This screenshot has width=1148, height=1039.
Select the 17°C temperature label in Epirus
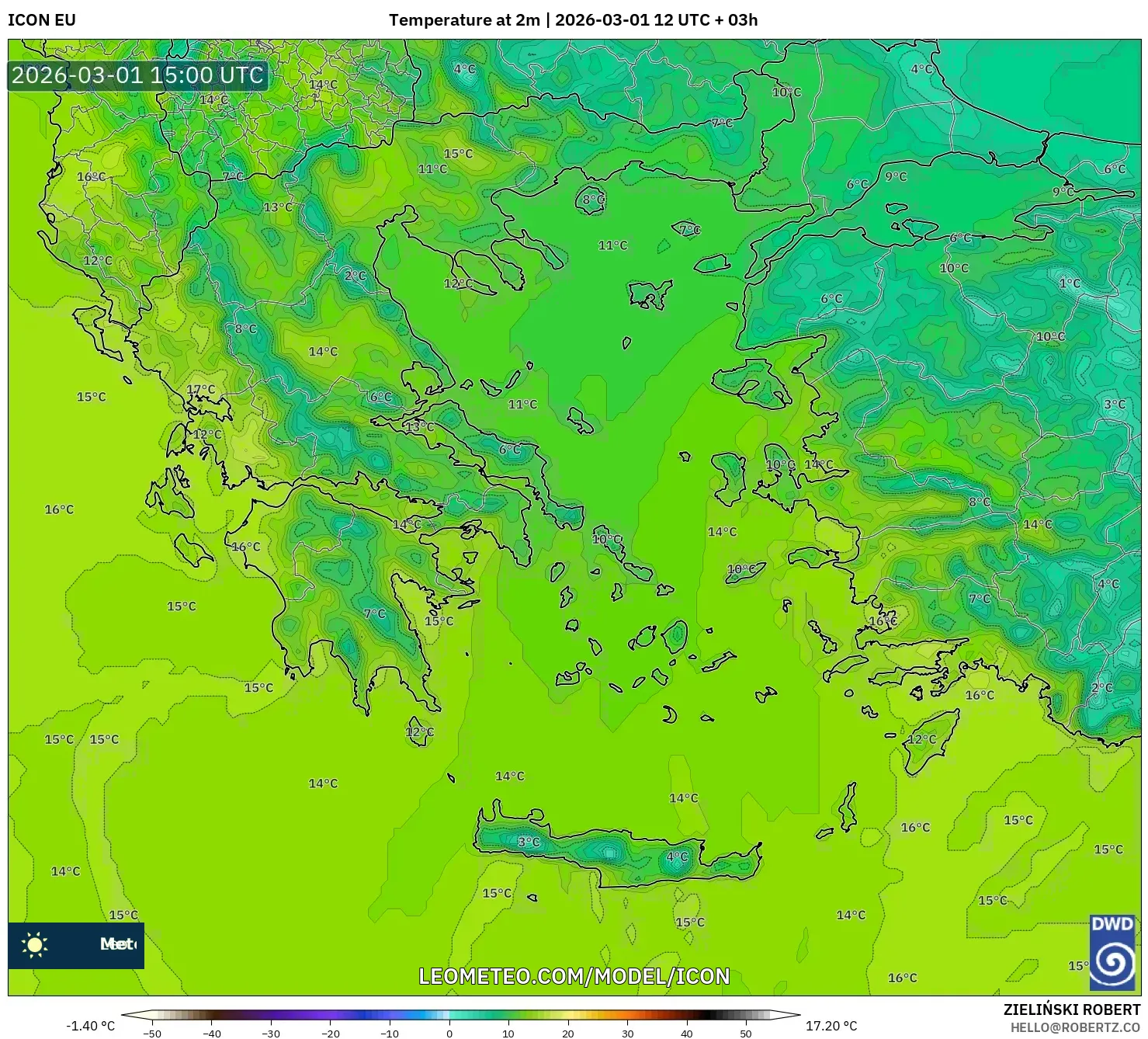[201, 387]
